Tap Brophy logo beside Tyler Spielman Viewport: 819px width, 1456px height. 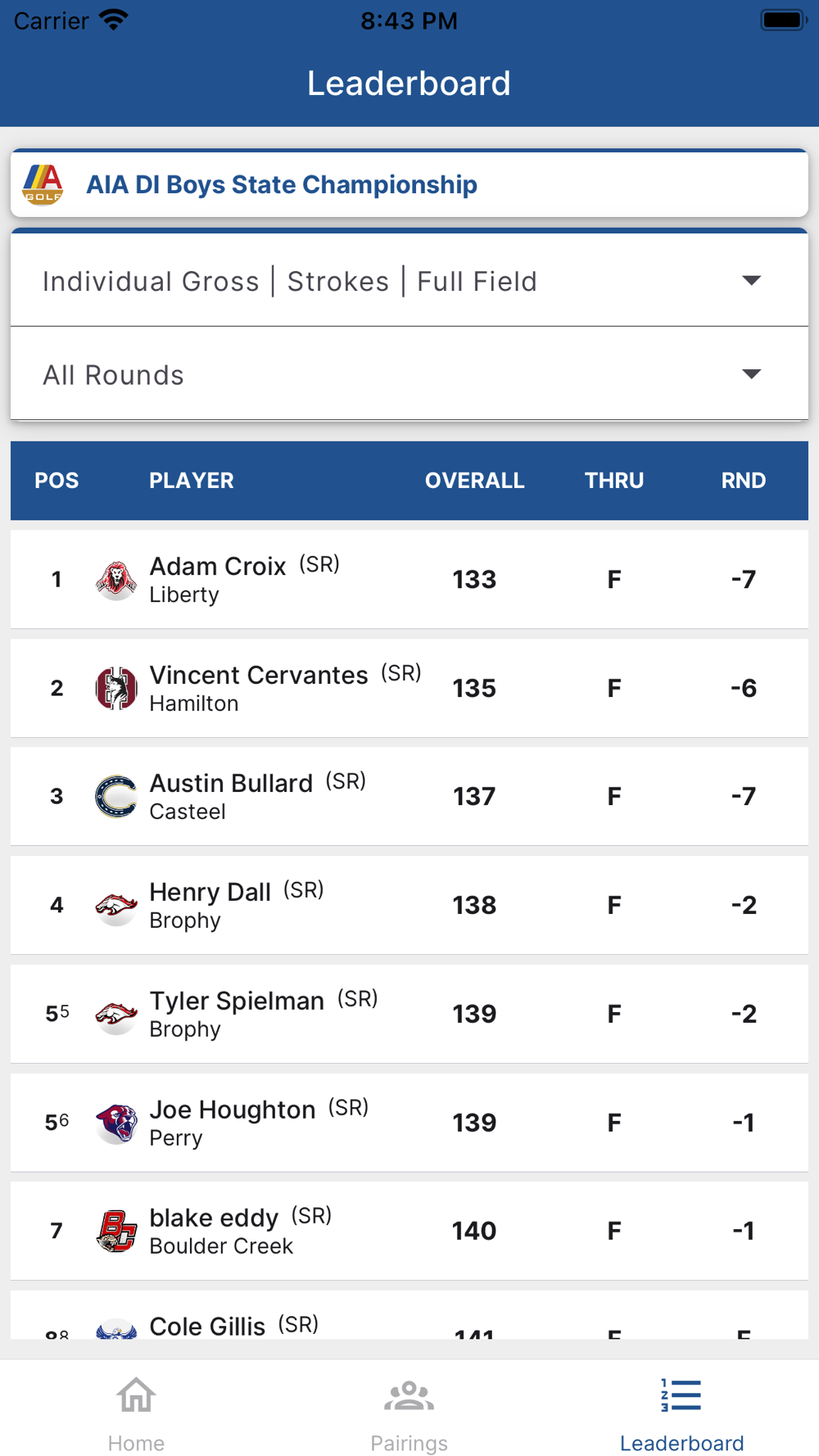point(116,1014)
